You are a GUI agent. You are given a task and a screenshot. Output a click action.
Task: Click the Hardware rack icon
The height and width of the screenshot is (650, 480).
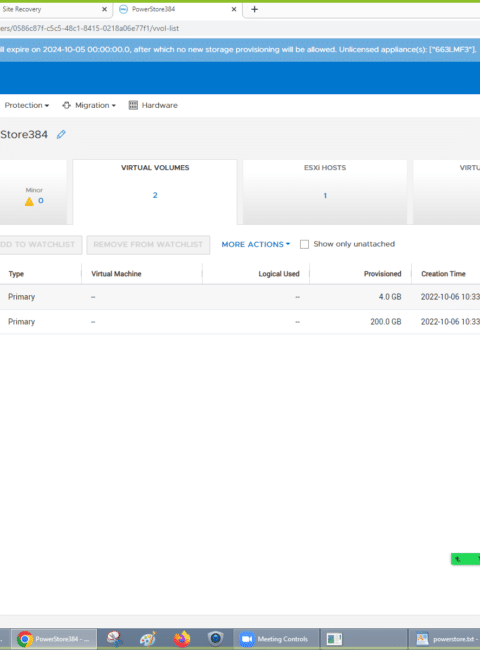point(133,105)
